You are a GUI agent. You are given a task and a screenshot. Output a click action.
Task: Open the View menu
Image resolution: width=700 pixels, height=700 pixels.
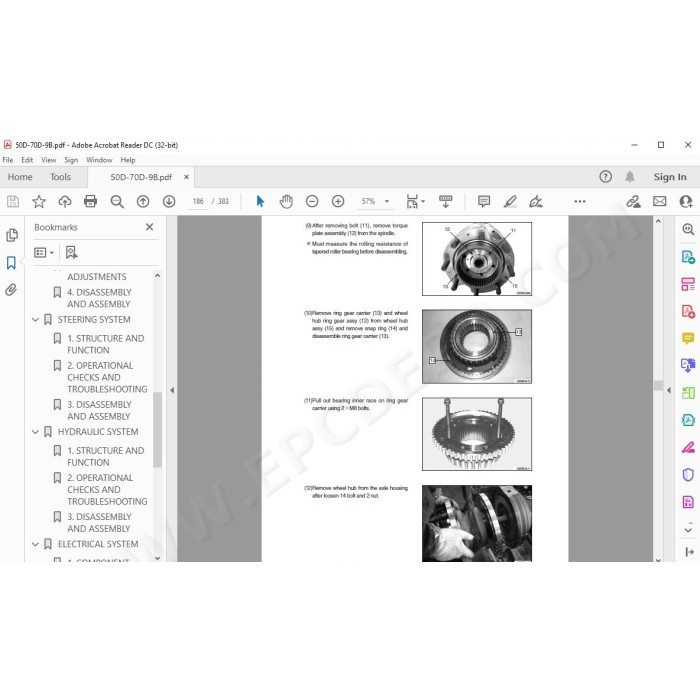tap(49, 160)
